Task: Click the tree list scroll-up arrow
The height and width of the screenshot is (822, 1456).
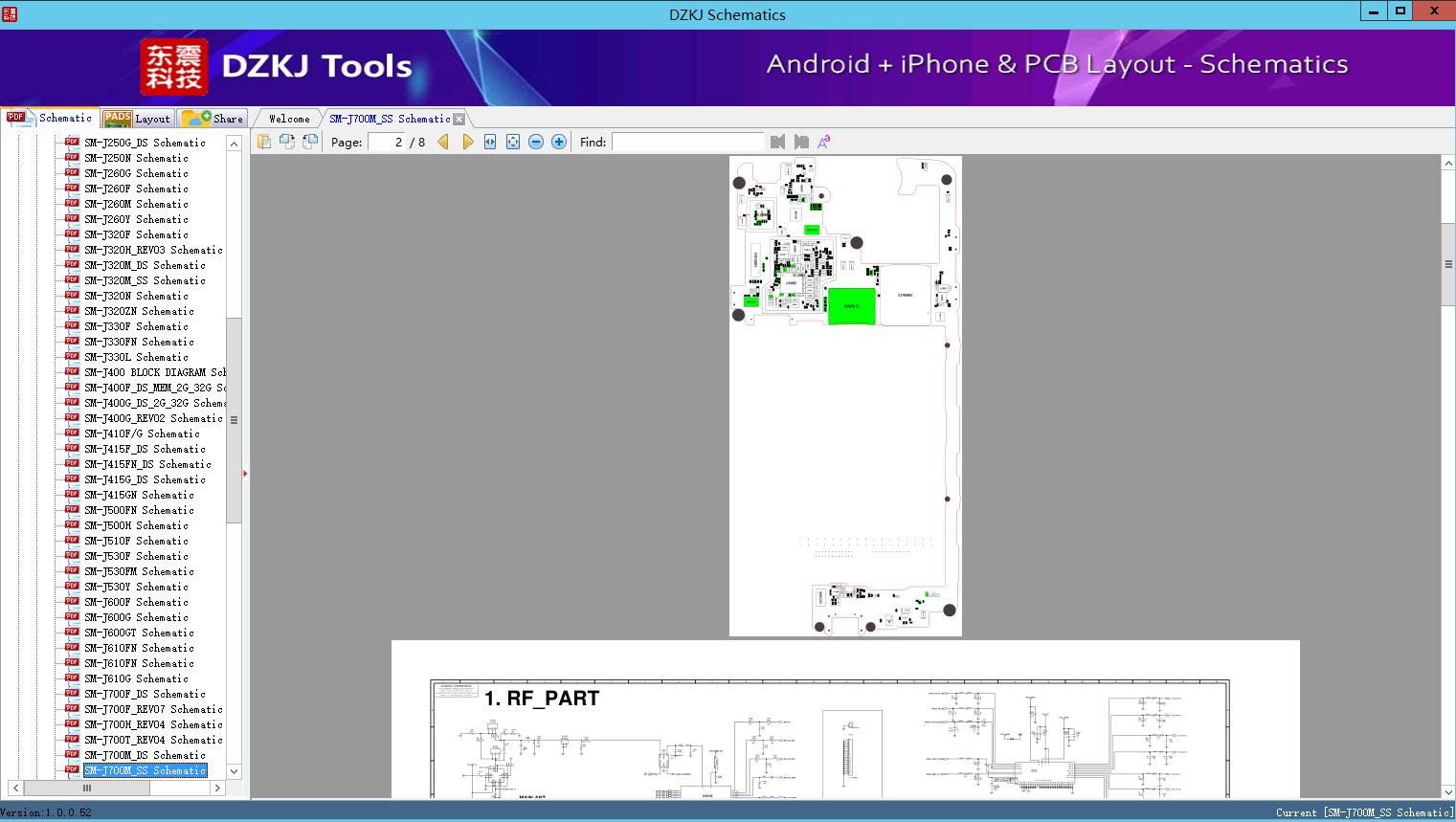Action: click(x=234, y=144)
